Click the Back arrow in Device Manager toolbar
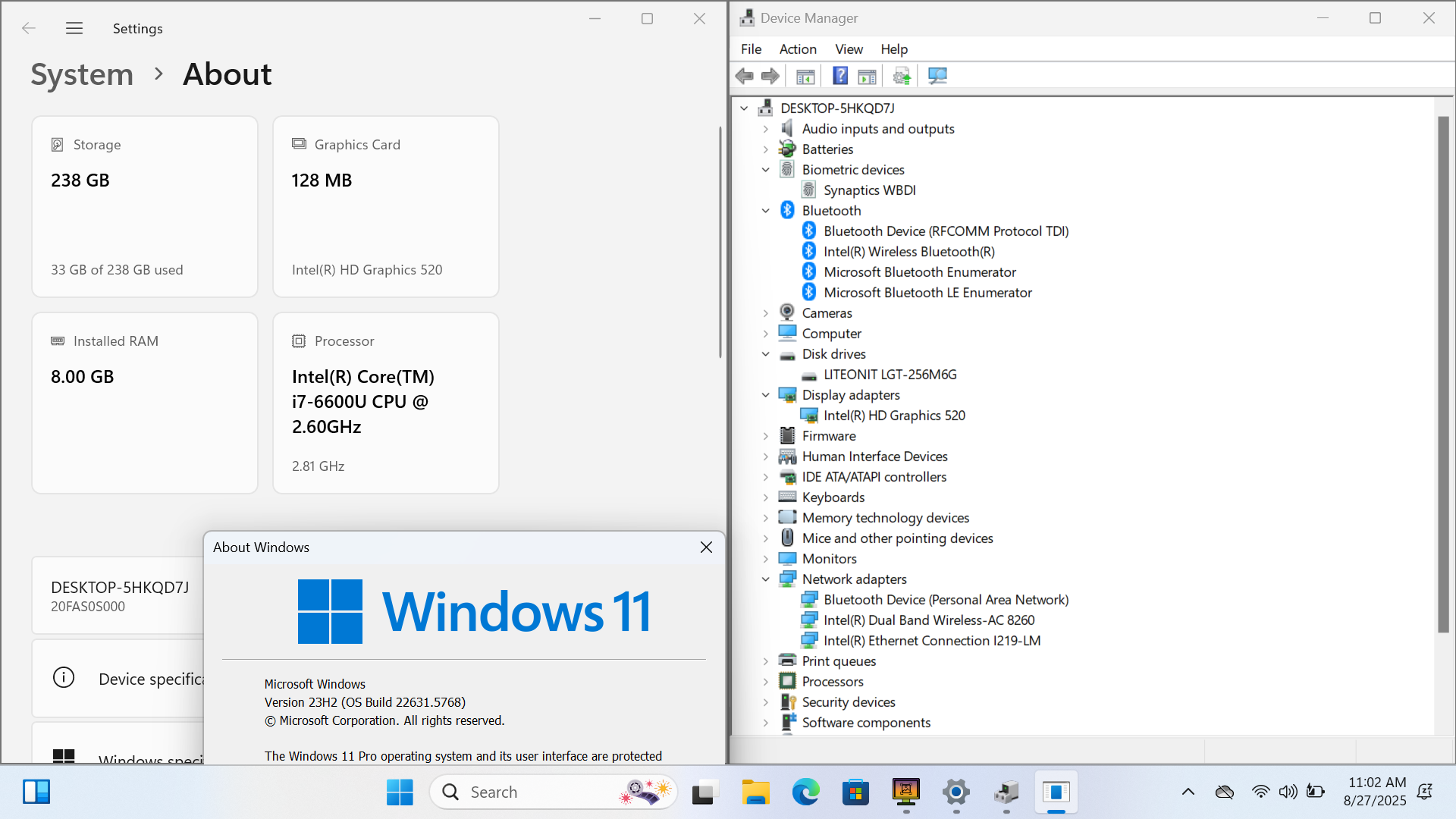 pos(745,76)
